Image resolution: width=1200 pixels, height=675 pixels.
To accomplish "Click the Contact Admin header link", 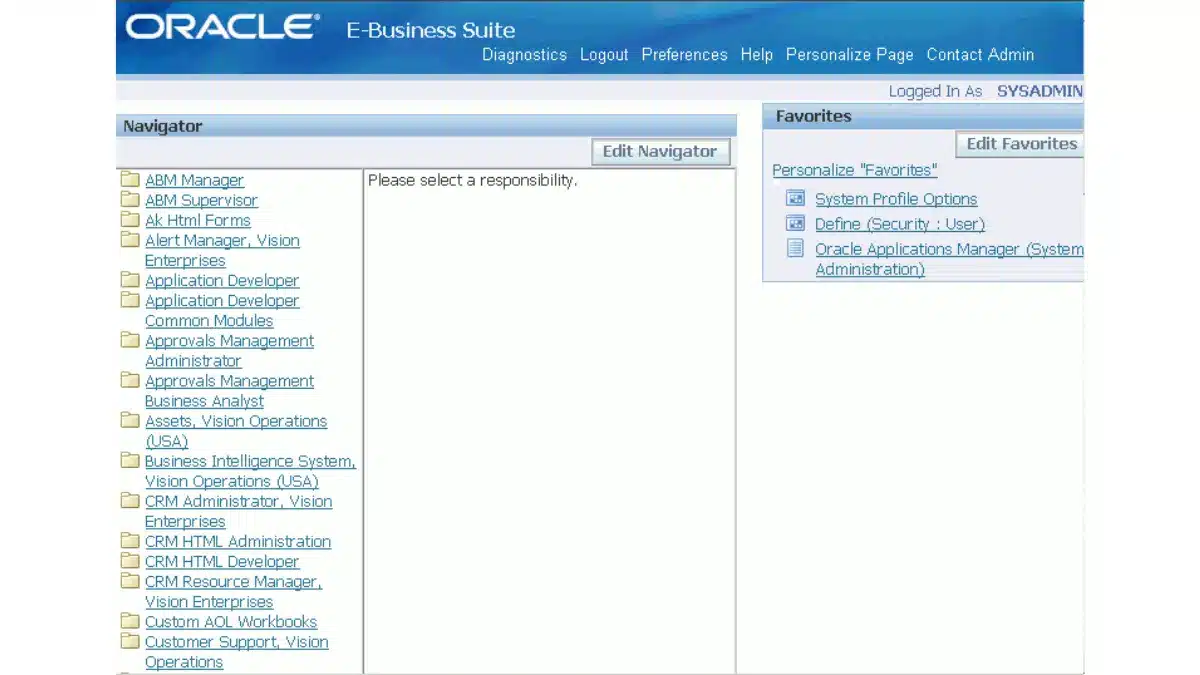I will [x=980, y=55].
